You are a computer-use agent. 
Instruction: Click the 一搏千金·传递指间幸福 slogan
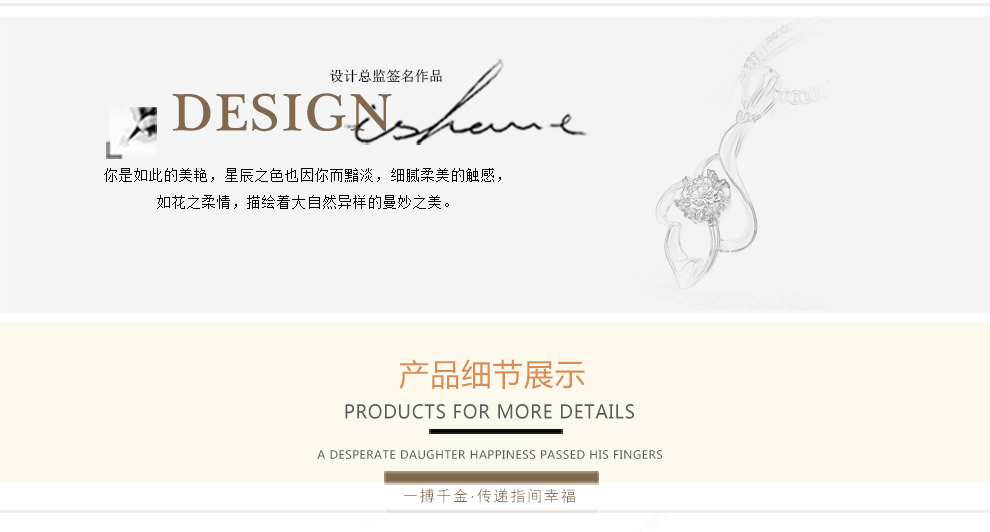point(490,496)
